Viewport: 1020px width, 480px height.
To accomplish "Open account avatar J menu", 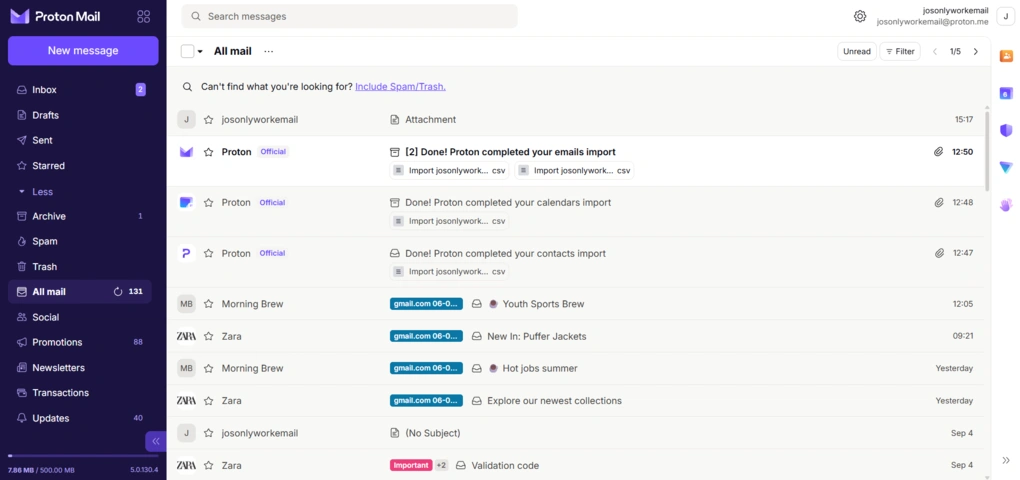I will point(1005,17).
